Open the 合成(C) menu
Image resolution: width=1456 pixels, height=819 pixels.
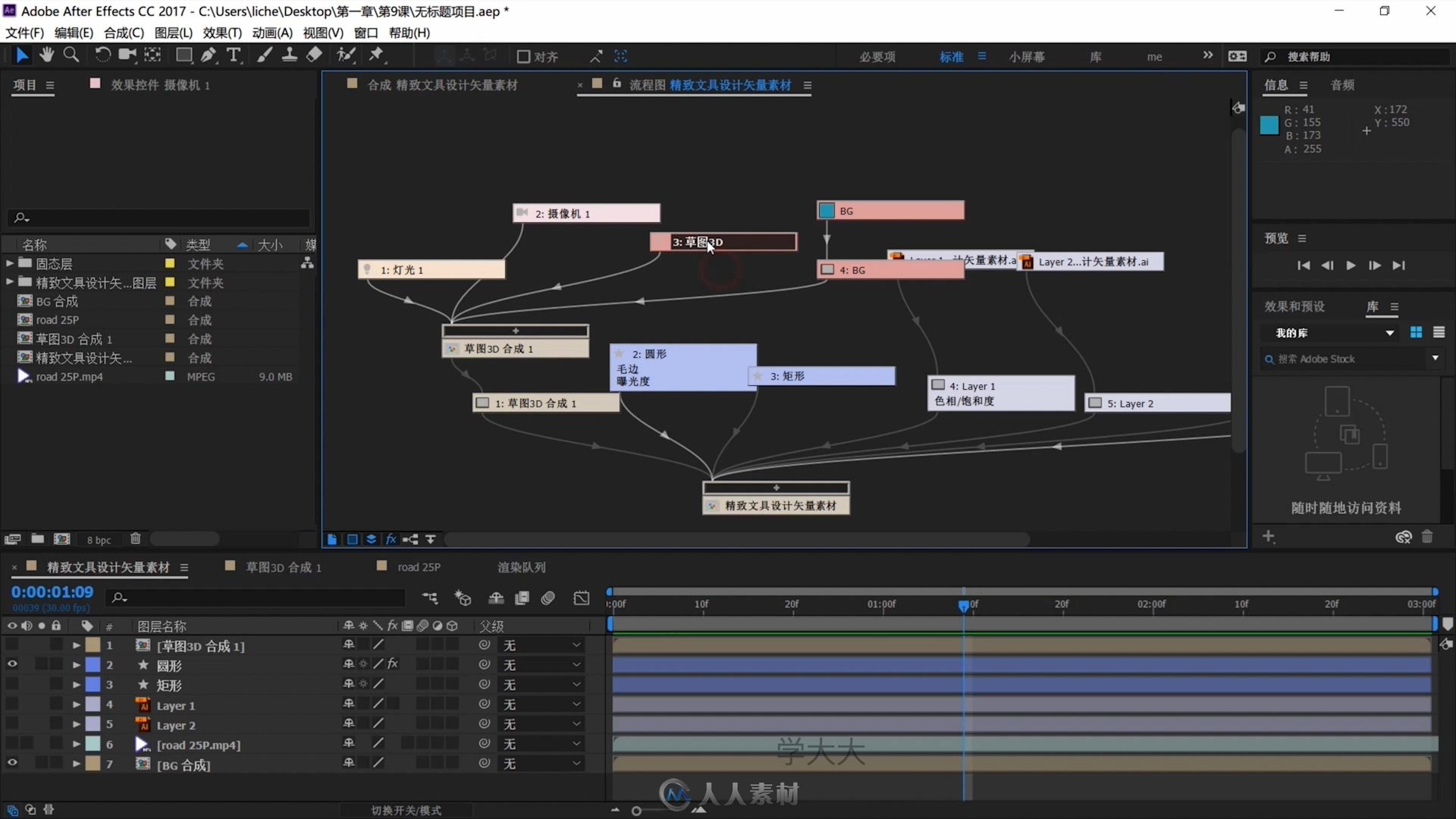coord(124,33)
